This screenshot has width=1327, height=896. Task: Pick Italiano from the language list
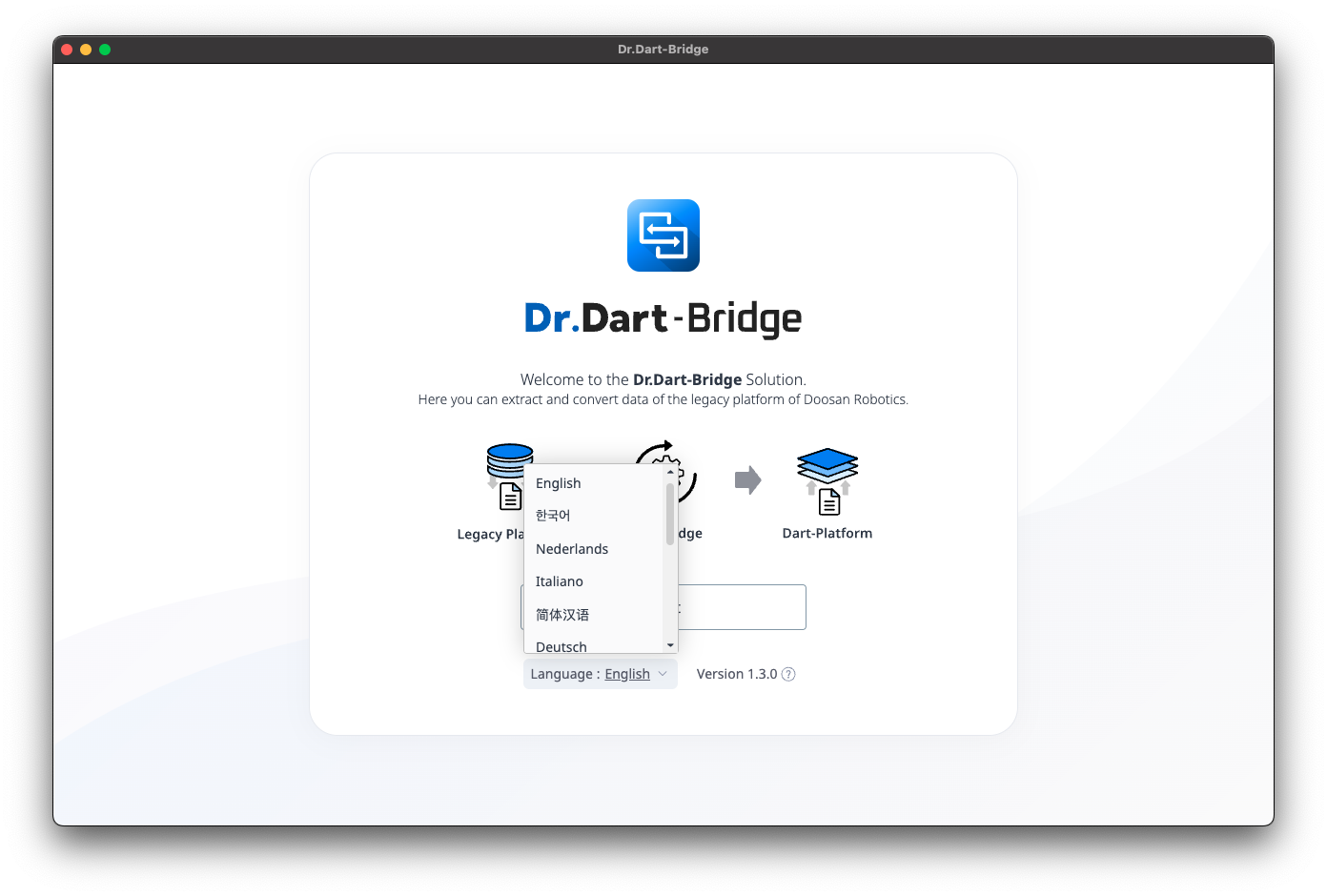pos(560,581)
